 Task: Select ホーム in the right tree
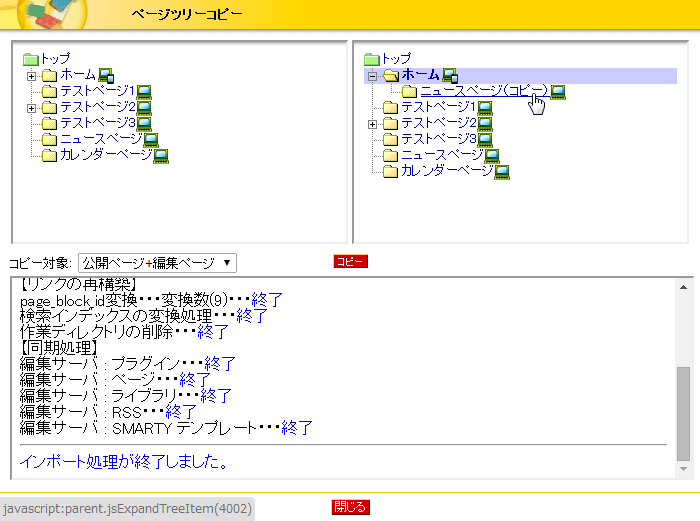click(x=421, y=75)
